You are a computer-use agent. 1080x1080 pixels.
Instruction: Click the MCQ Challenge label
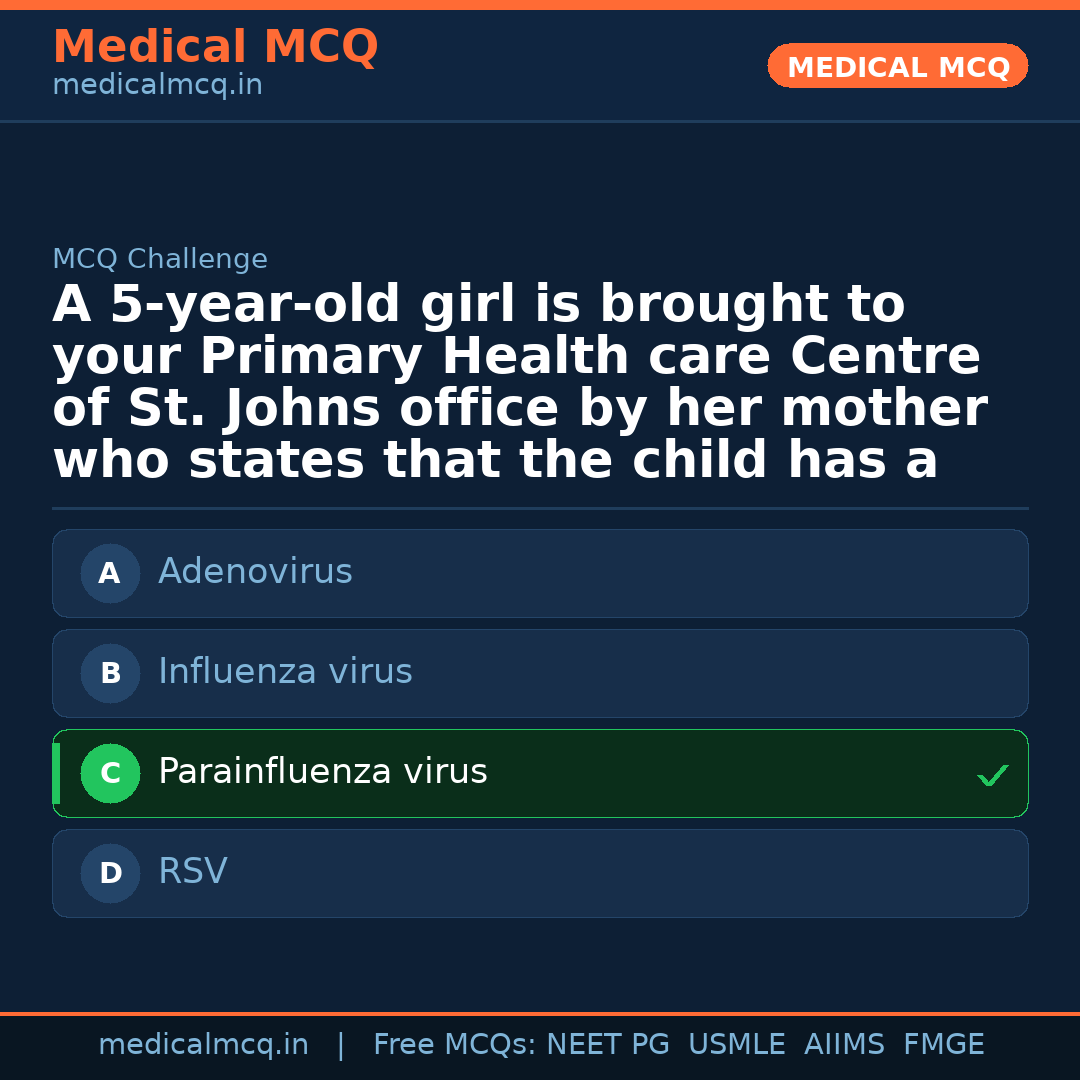pyautogui.click(x=160, y=260)
